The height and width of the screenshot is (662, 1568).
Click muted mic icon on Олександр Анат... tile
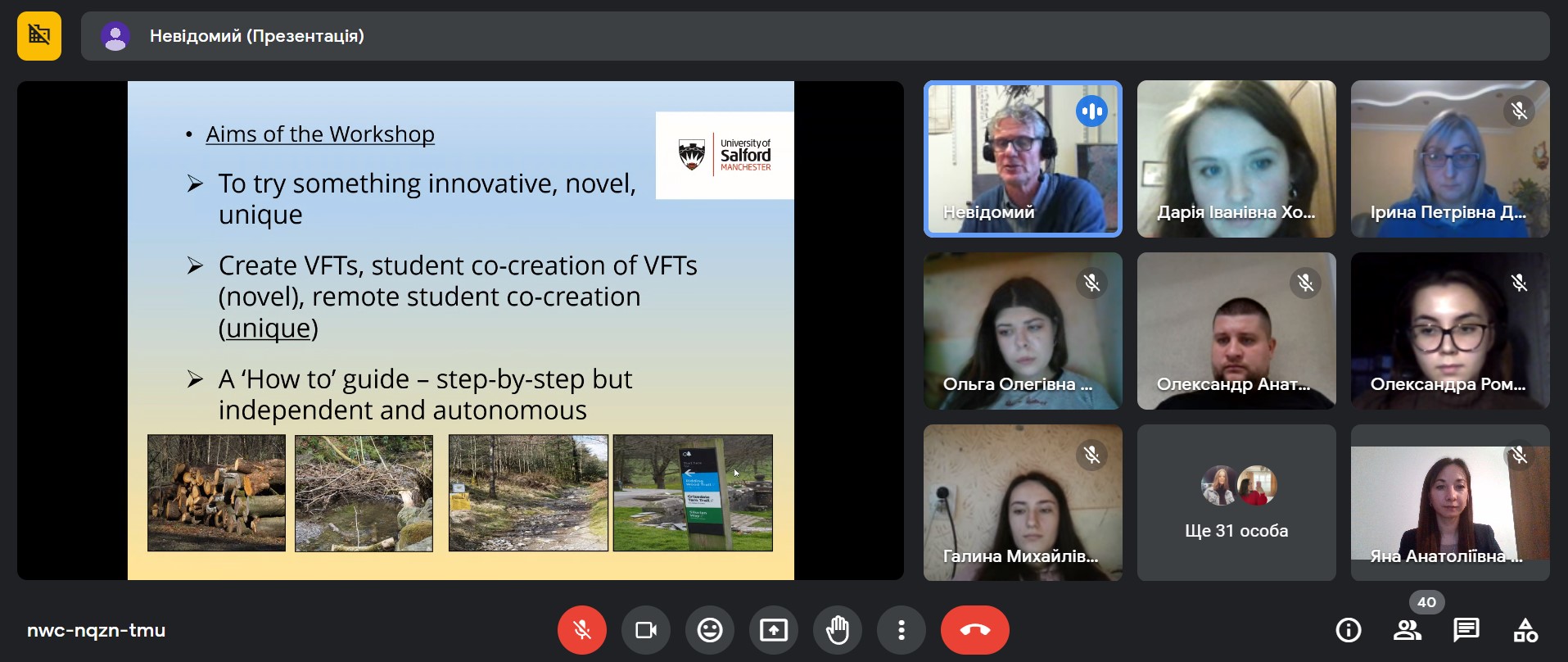[1305, 283]
